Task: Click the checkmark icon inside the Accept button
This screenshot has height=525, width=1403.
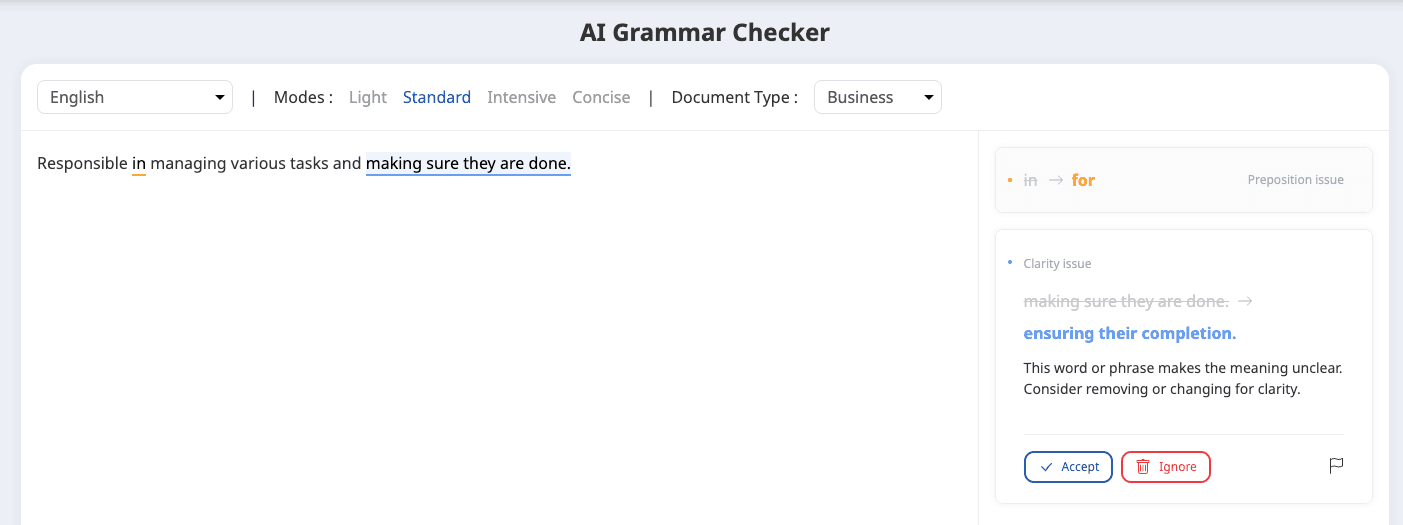Action: coord(1046,467)
